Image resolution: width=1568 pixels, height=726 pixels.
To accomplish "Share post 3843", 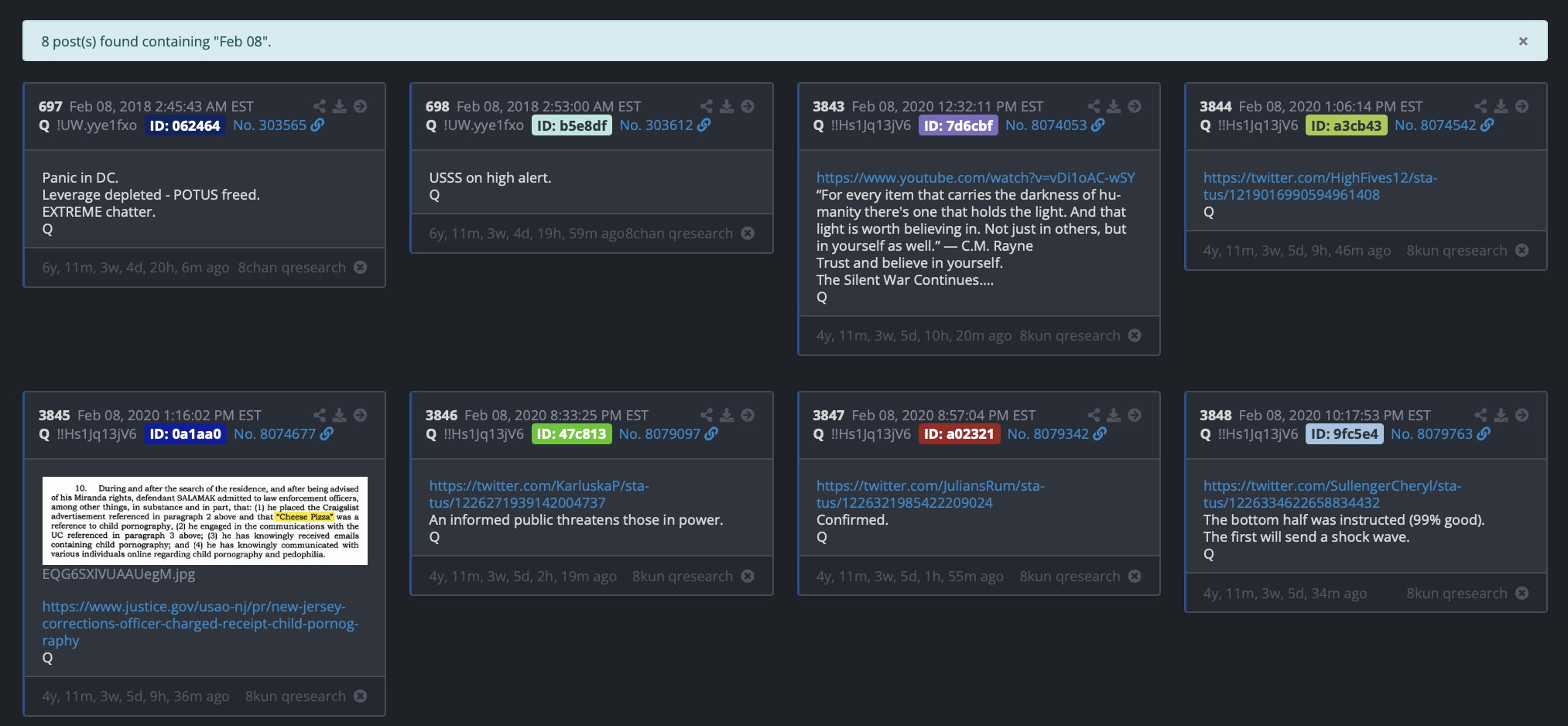I will click(x=1094, y=106).
